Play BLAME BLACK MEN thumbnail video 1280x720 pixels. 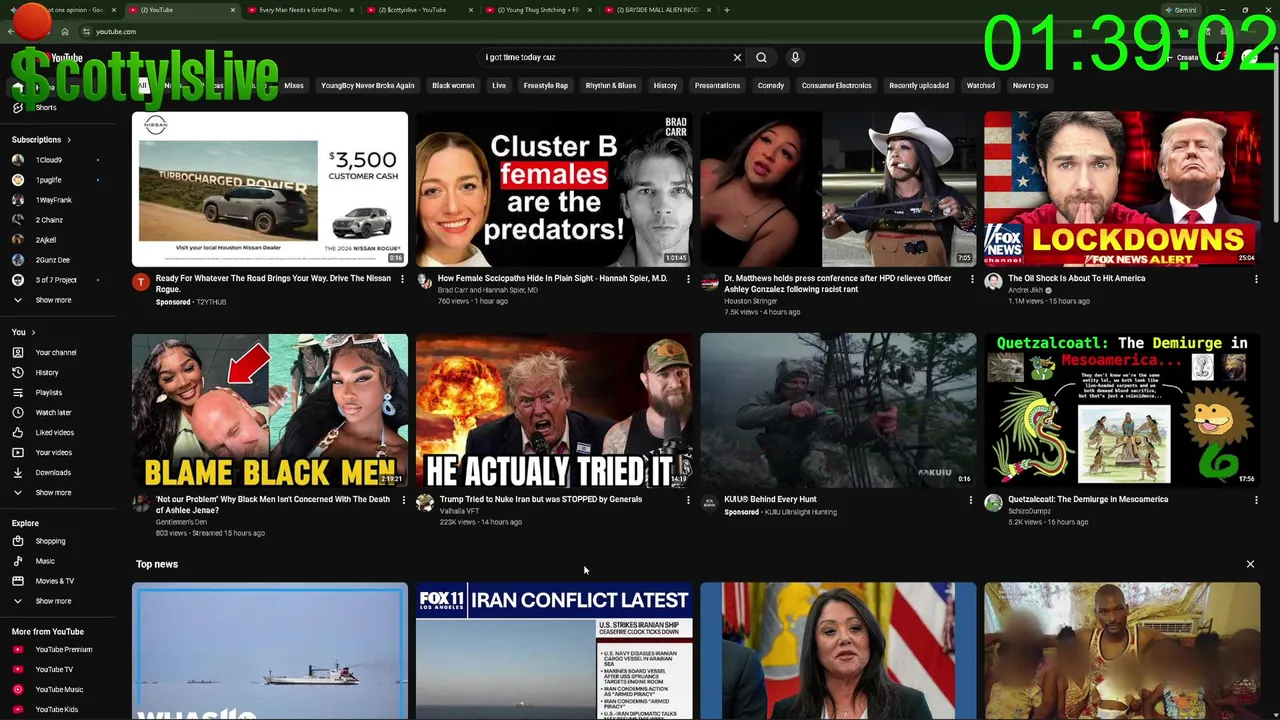click(x=270, y=411)
